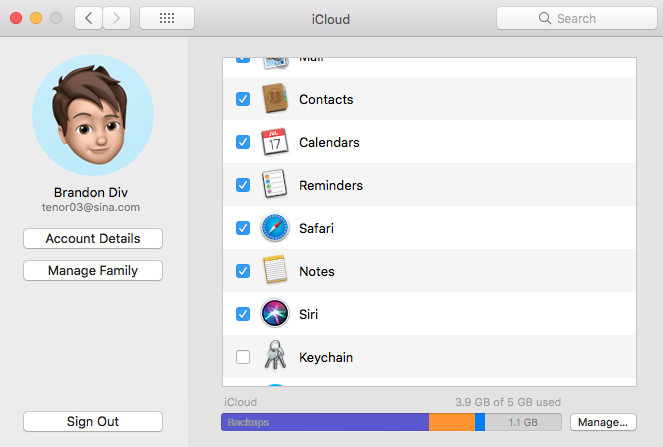The image size is (663, 447).
Task: Uncheck the Calendars checkbox
Action: 243,142
